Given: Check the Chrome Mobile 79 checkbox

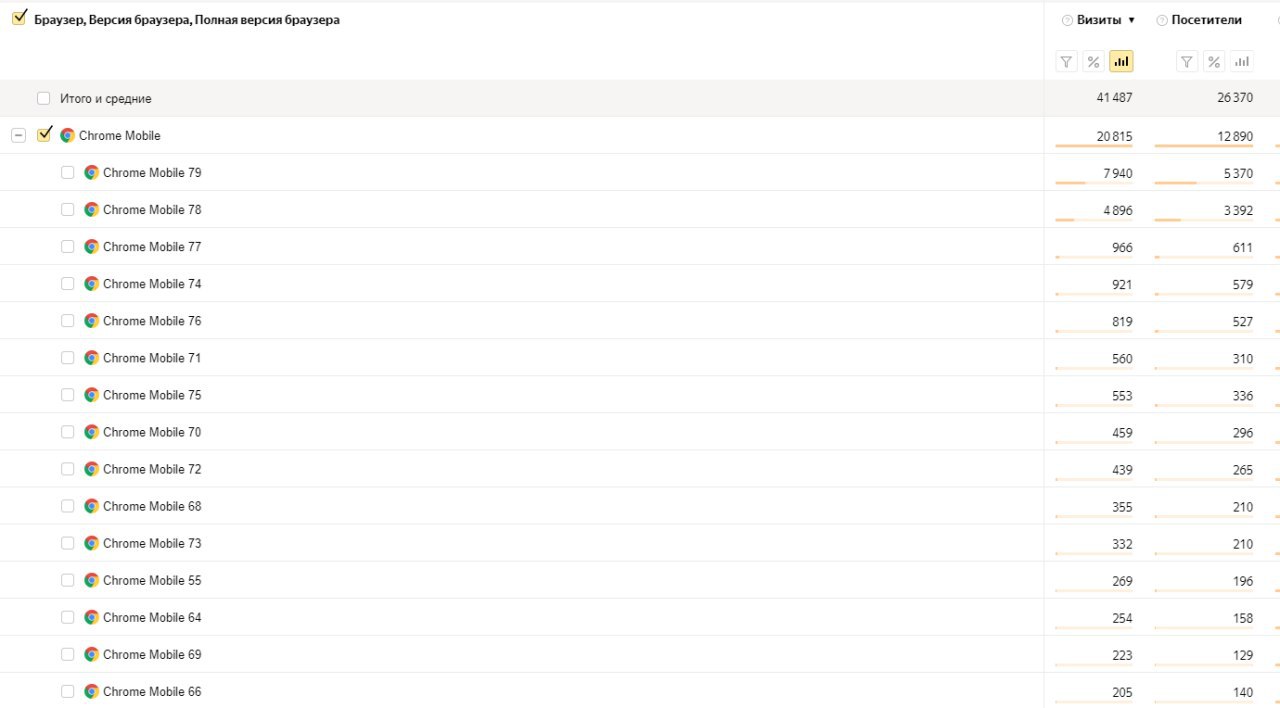Looking at the screenshot, I should [x=67, y=172].
